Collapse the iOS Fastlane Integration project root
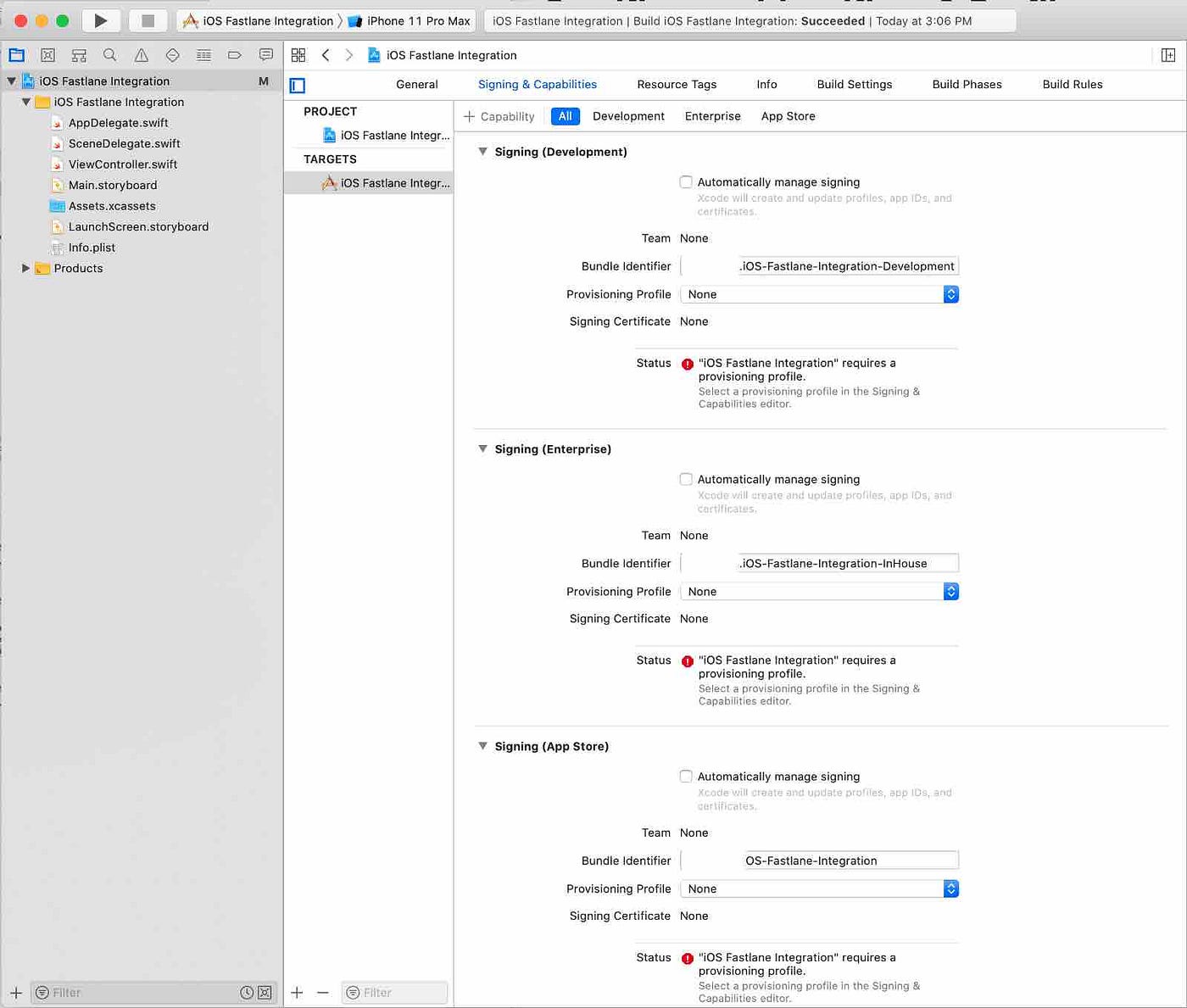 12,81
